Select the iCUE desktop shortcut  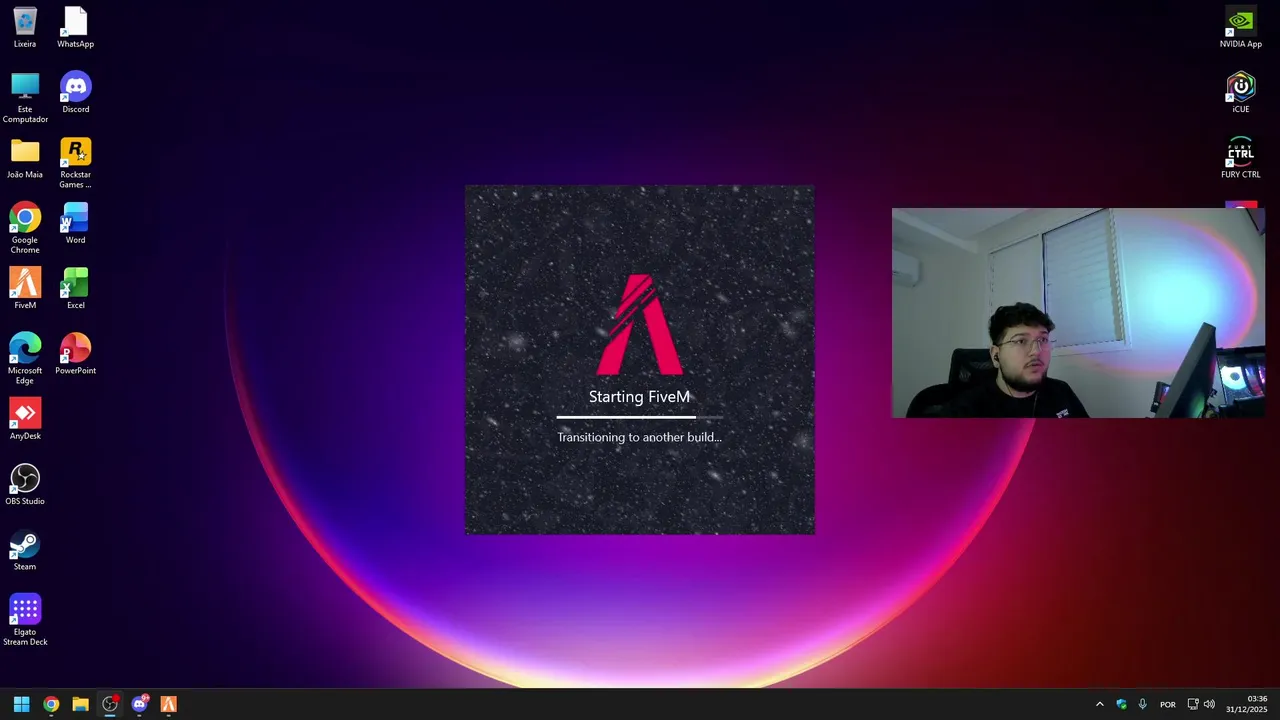[1241, 93]
